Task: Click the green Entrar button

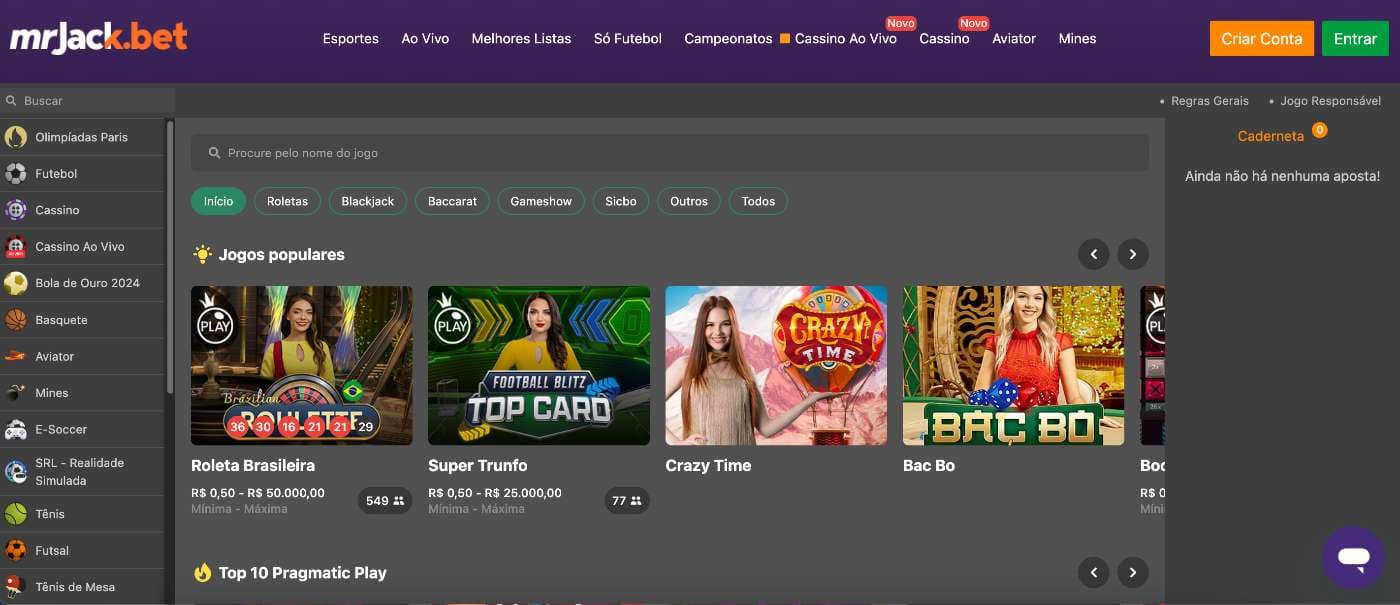Action: click(x=1355, y=39)
